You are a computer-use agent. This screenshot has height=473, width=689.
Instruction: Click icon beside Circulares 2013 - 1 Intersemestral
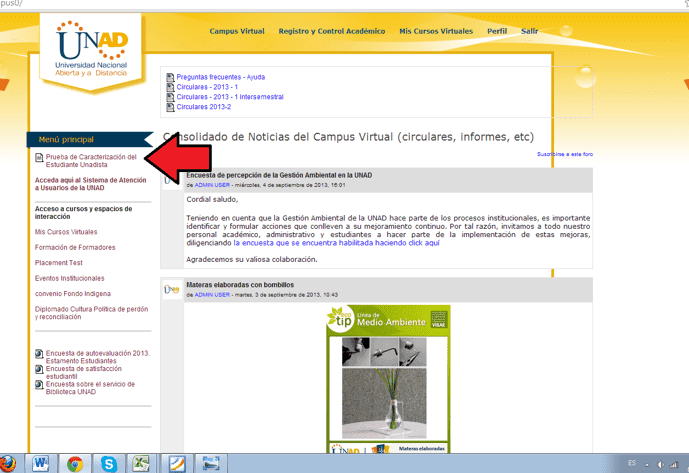click(170, 97)
